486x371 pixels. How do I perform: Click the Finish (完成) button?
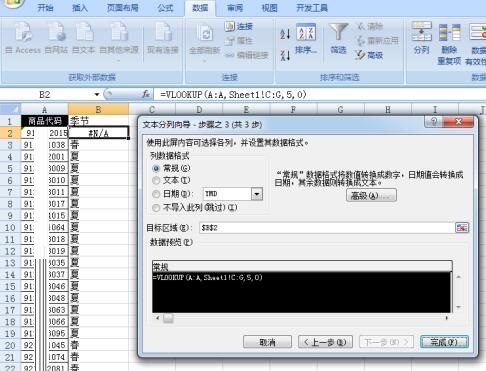click(444, 342)
